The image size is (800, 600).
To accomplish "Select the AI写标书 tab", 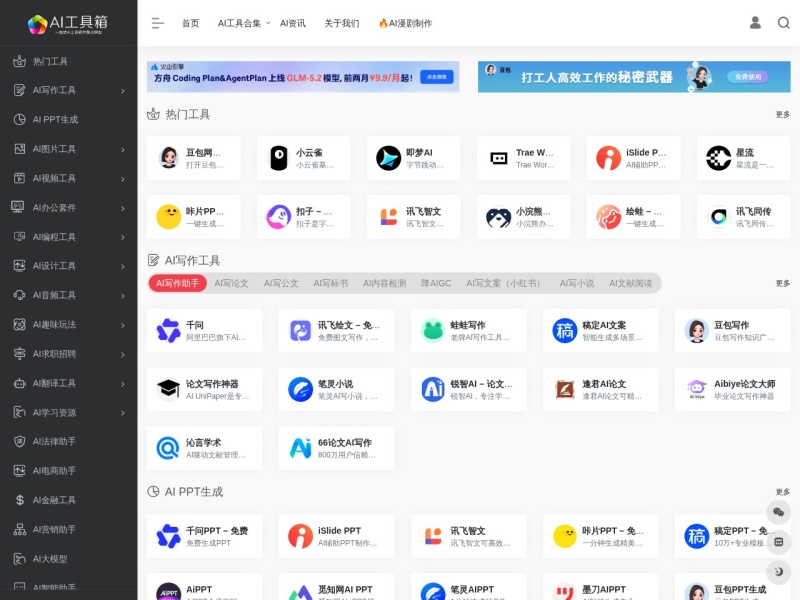I will tap(331, 283).
